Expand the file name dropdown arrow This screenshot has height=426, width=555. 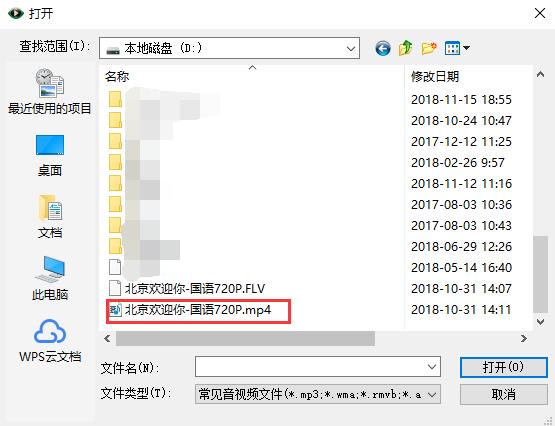click(x=432, y=367)
